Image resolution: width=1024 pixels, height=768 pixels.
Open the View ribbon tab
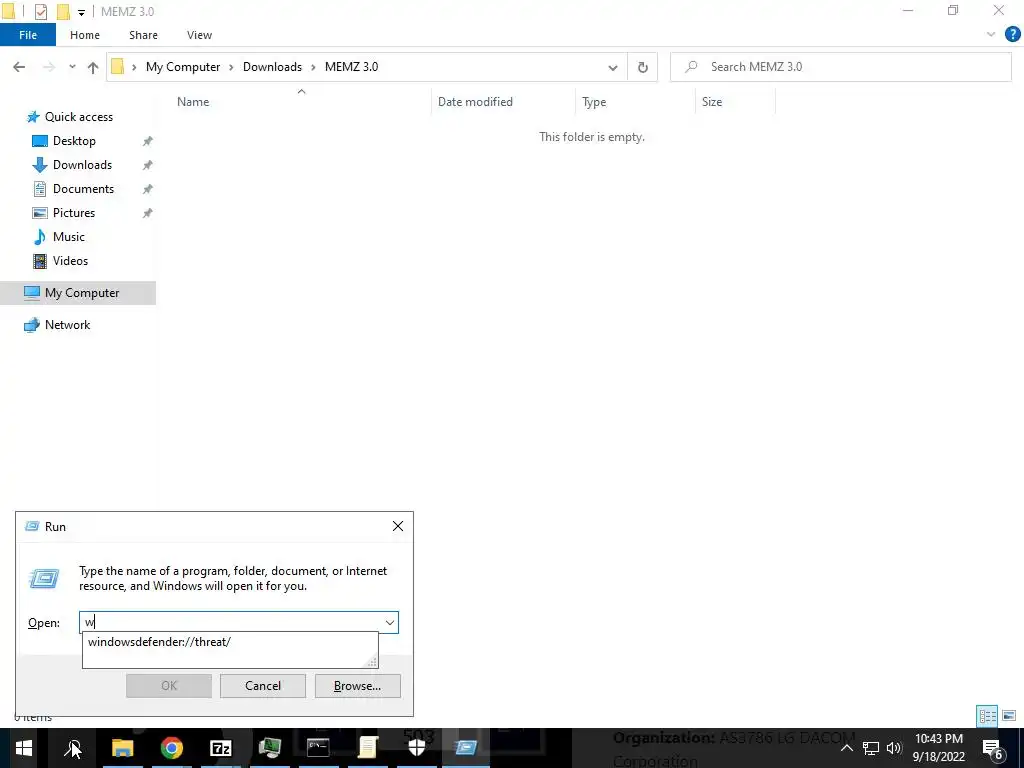[199, 35]
